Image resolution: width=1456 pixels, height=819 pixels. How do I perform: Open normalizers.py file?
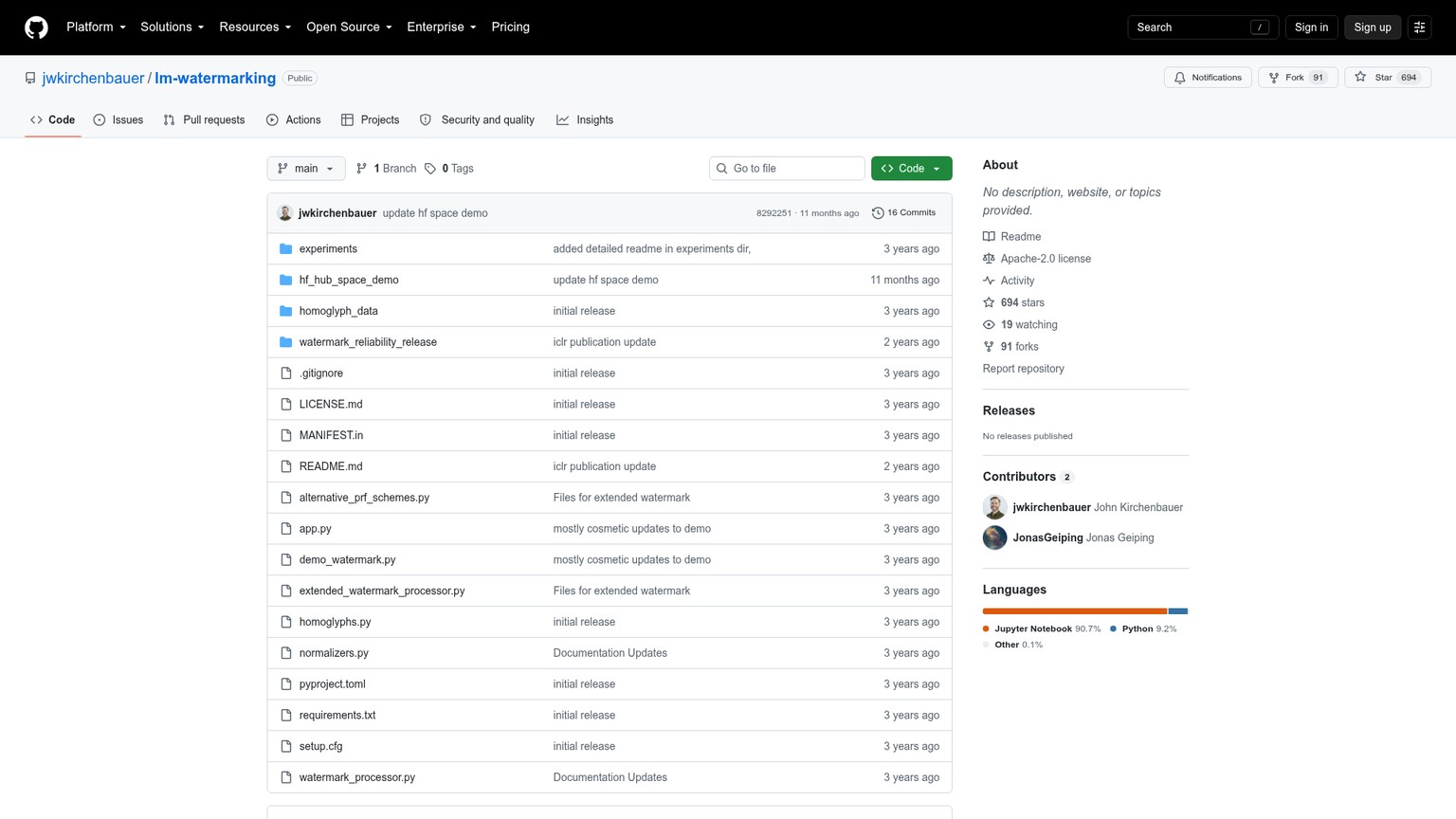[x=334, y=653]
